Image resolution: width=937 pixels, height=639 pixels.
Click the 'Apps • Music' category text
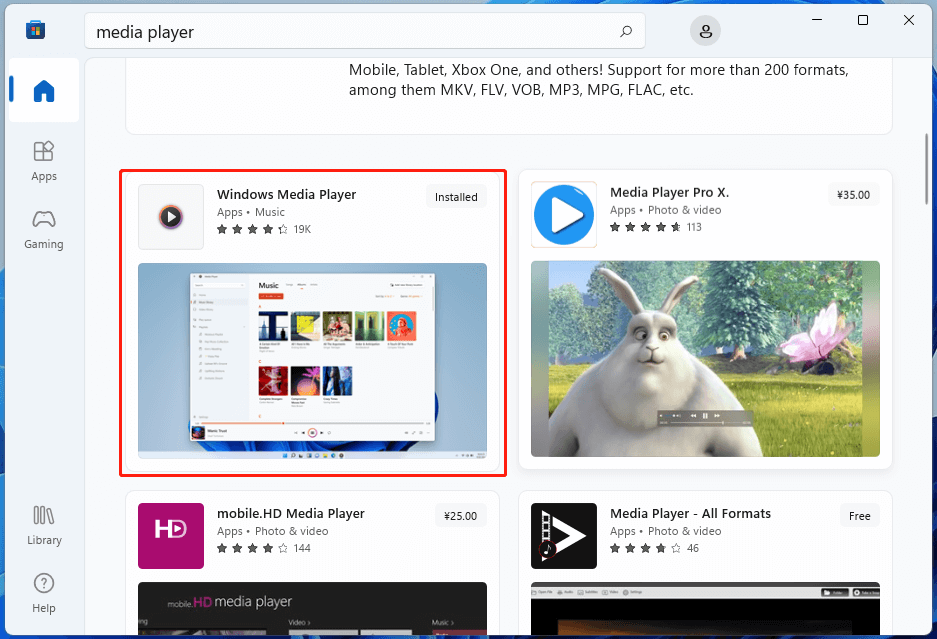pos(251,212)
